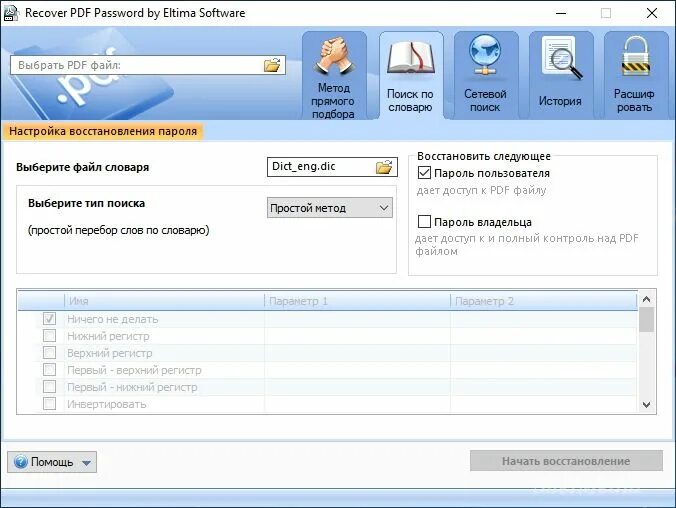676x508 pixels.
Task: Minimize the Recover PDF Password window
Action: tap(561, 13)
